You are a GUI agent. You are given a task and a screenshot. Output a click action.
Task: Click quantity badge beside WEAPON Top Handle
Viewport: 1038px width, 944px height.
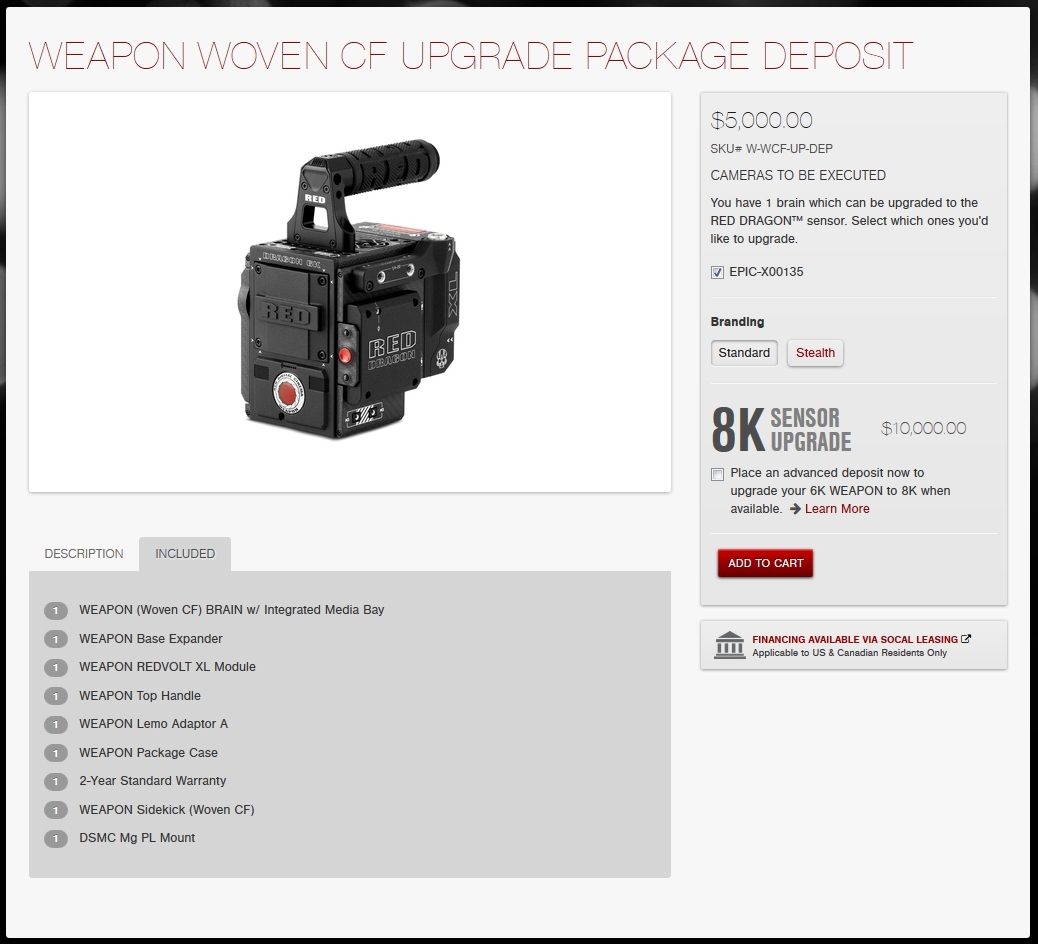click(56, 696)
